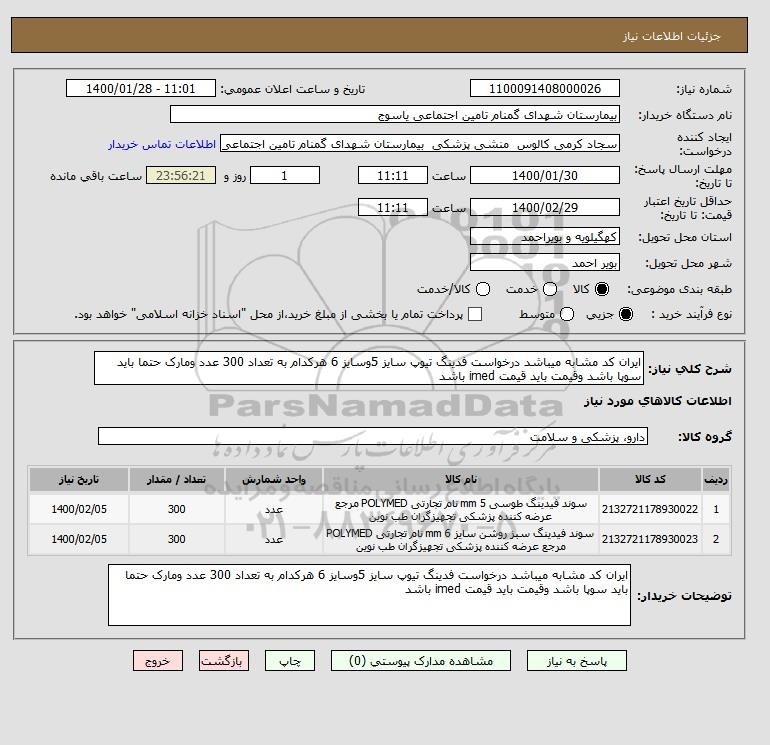Click the remaining days field showing 1

point(285,175)
